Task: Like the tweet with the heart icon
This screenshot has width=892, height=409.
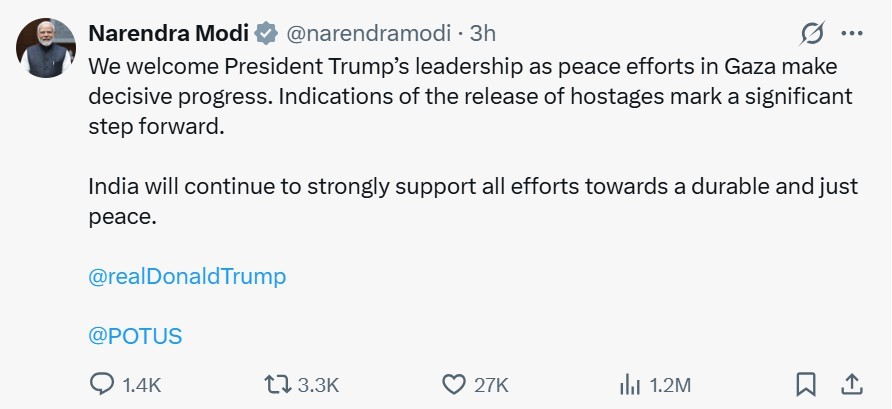Action: tap(454, 384)
